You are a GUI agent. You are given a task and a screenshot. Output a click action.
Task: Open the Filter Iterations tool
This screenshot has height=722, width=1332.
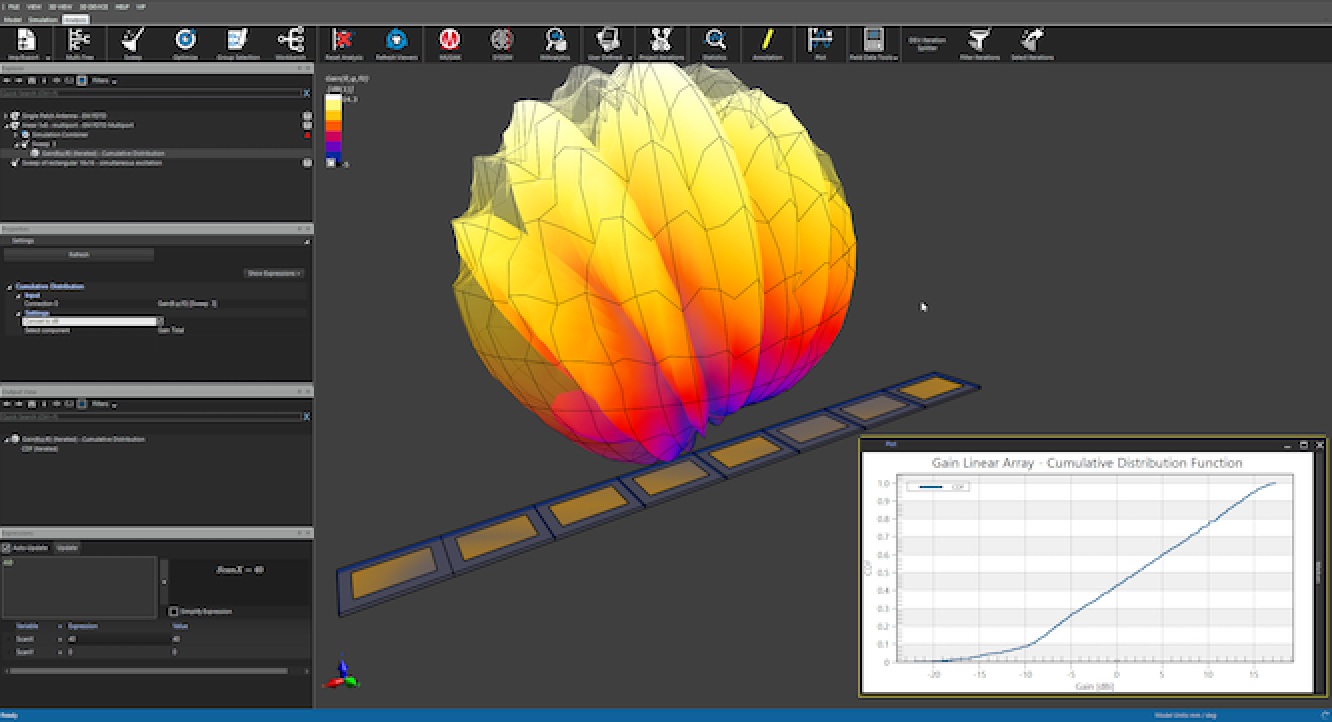click(980, 38)
